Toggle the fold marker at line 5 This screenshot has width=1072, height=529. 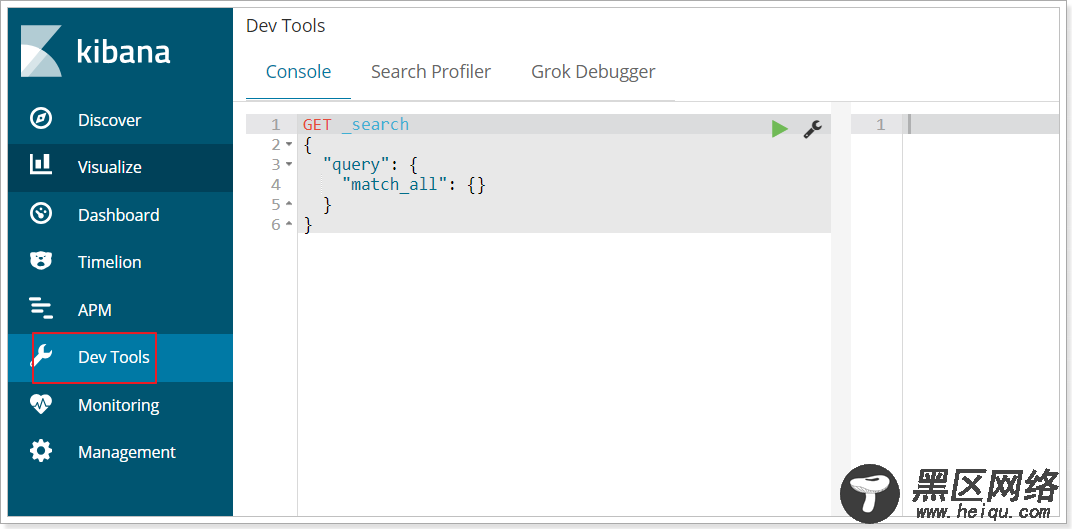point(289,204)
